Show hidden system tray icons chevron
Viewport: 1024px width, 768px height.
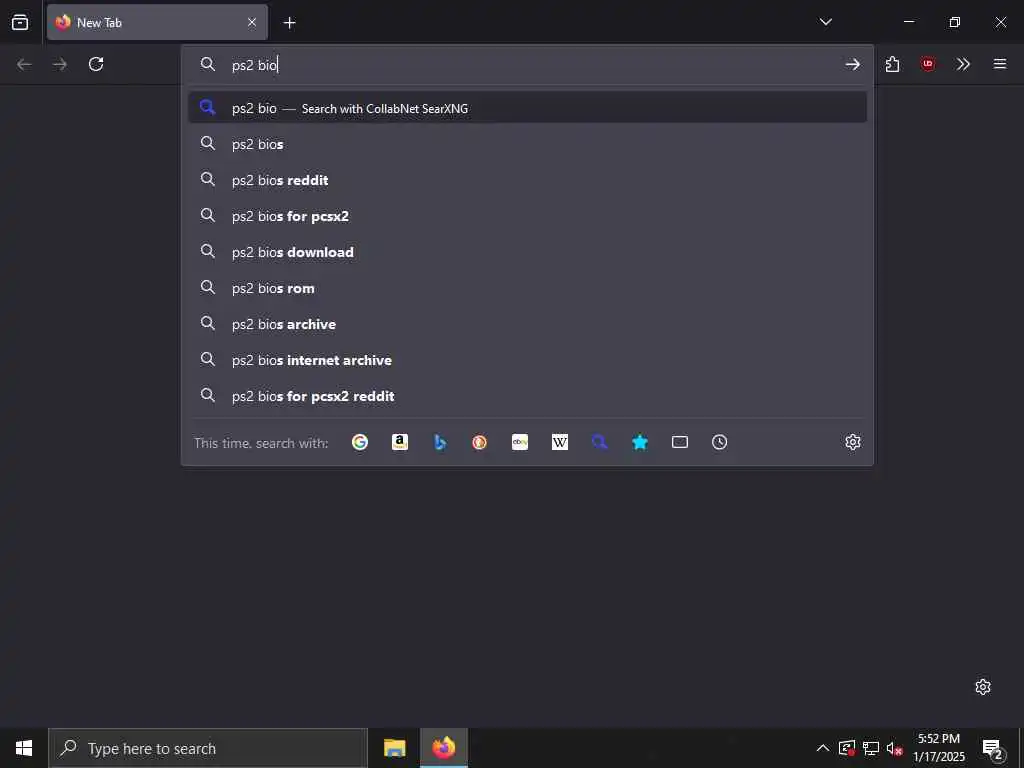pos(823,748)
